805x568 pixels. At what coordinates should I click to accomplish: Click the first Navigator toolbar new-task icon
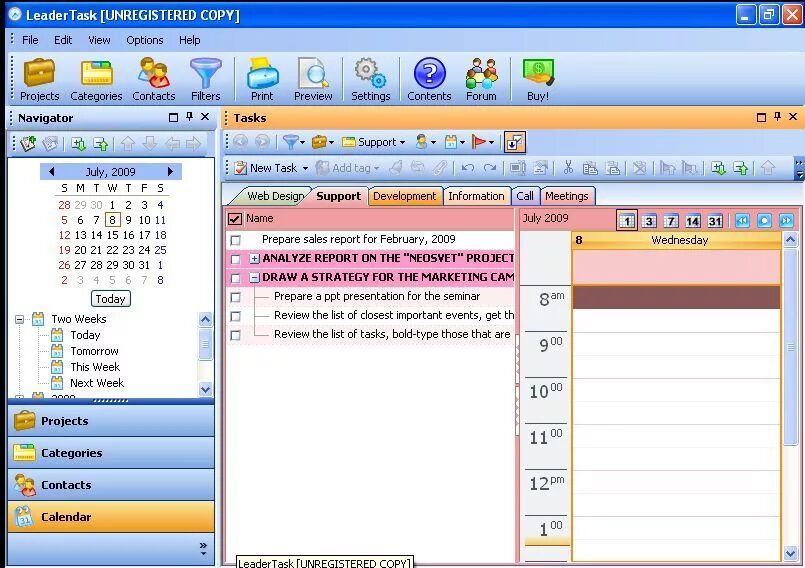[x=28, y=144]
